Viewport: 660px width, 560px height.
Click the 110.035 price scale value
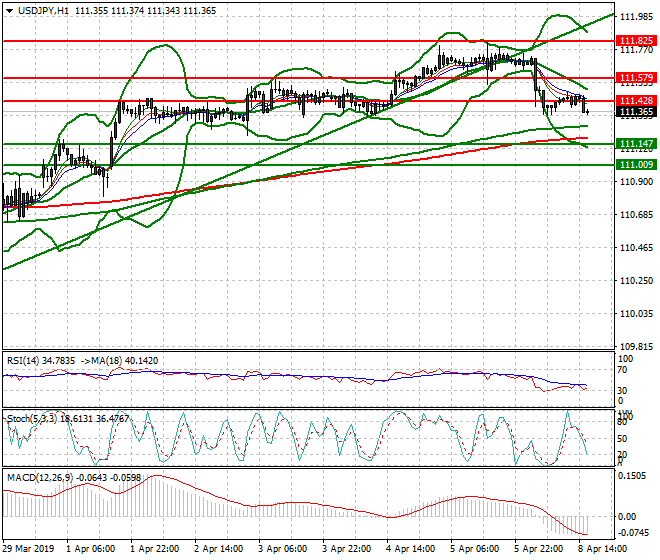pyautogui.click(x=636, y=314)
